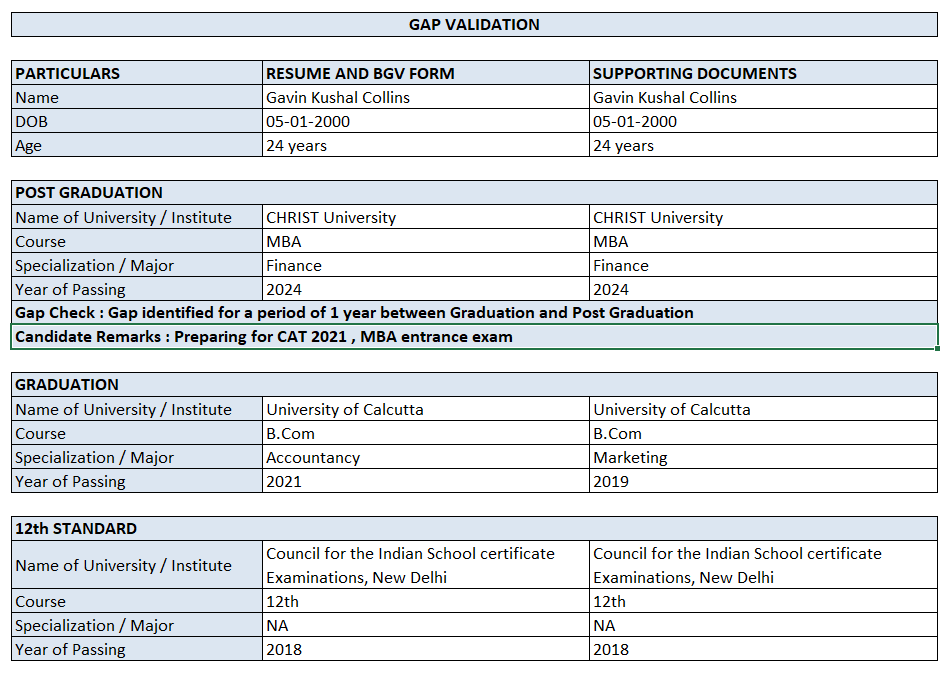Image resolution: width=945 pixels, height=673 pixels.
Task: Click graduation passing year 2019 cell
Action: point(763,481)
